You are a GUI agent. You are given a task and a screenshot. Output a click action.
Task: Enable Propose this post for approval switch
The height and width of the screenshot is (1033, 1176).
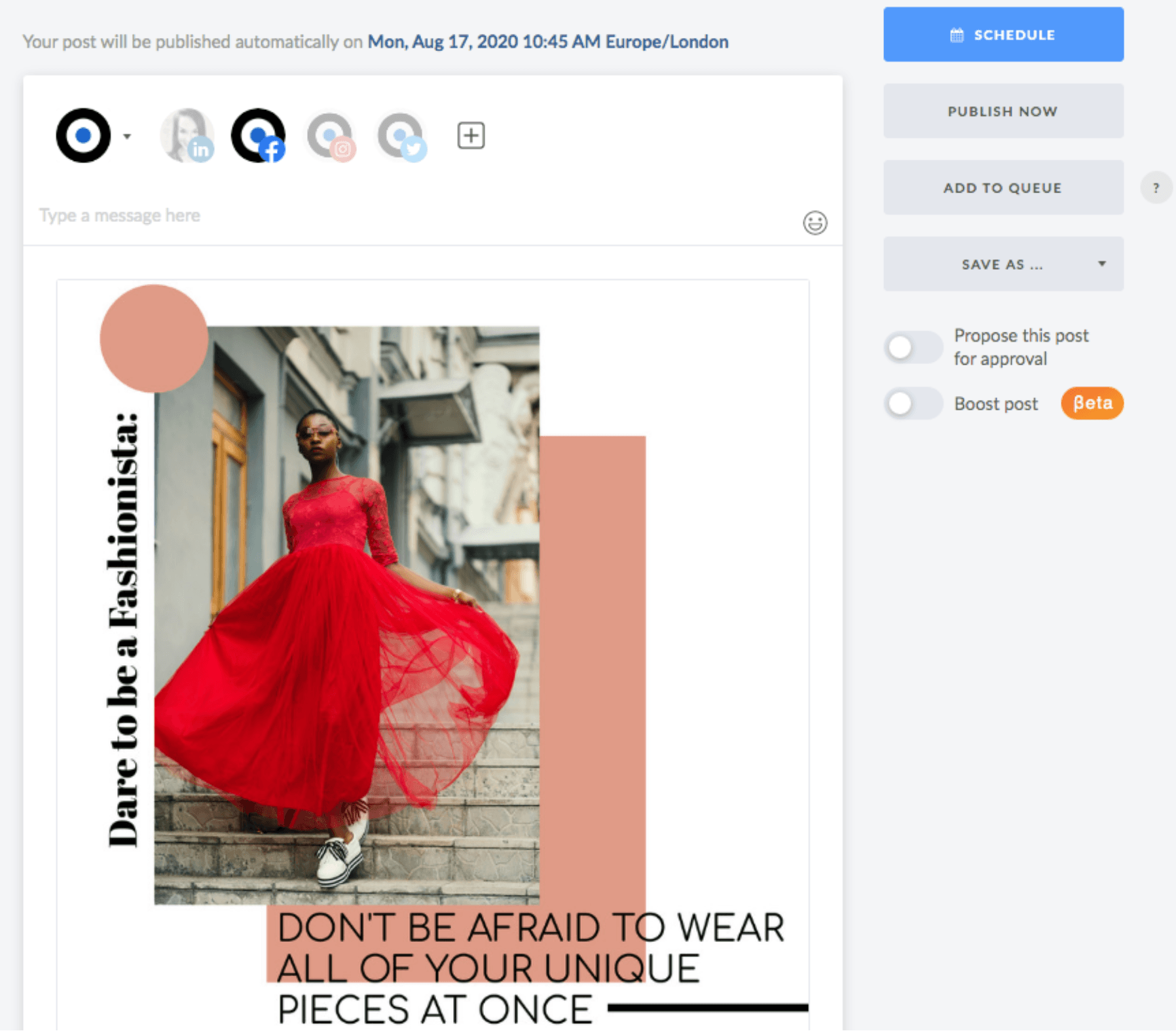click(913, 347)
